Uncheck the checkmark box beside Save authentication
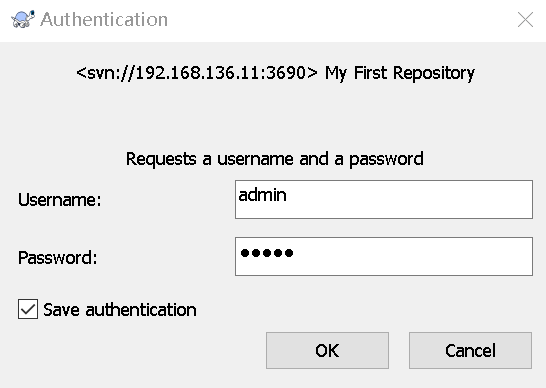The width and height of the screenshot is (546, 388). pyautogui.click(x=28, y=309)
